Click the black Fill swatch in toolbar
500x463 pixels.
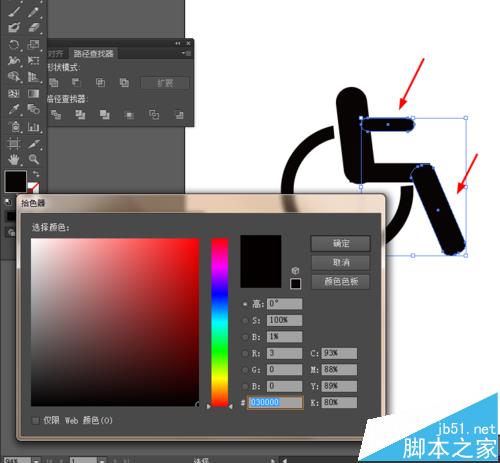(15, 181)
